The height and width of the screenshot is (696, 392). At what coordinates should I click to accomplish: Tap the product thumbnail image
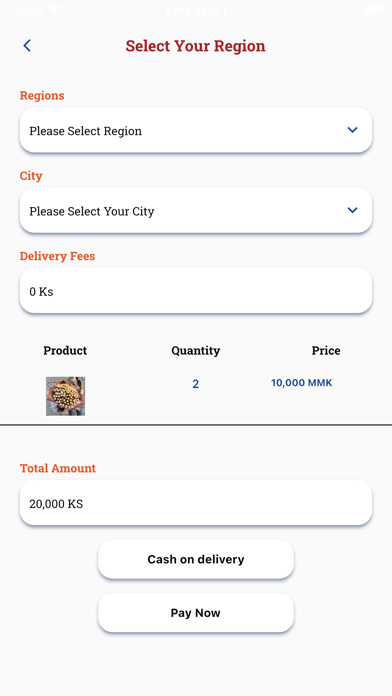coord(65,396)
